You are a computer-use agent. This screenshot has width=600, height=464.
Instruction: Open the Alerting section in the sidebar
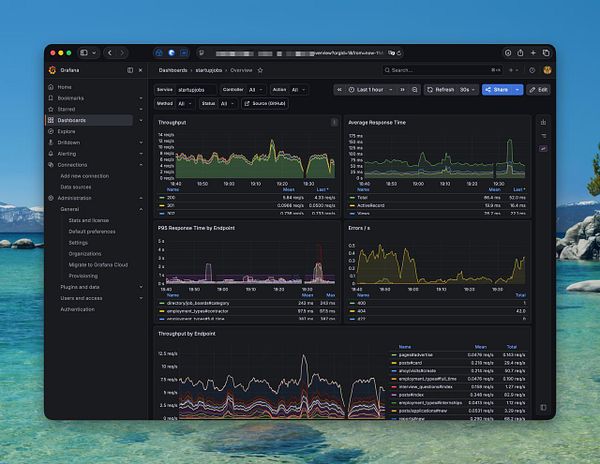coord(67,153)
